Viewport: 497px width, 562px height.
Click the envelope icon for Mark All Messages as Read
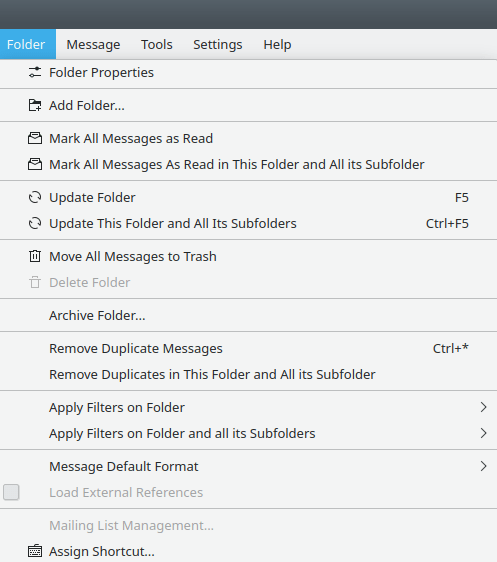(x=35, y=138)
